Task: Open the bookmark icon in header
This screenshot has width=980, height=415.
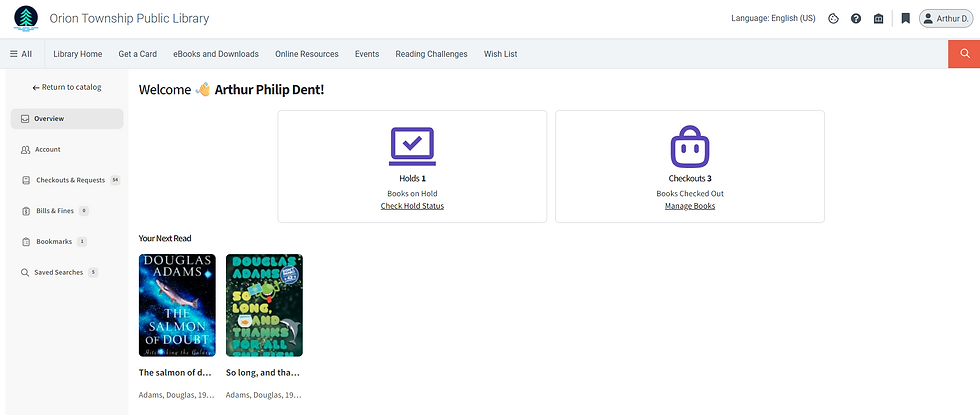Action: coord(906,19)
